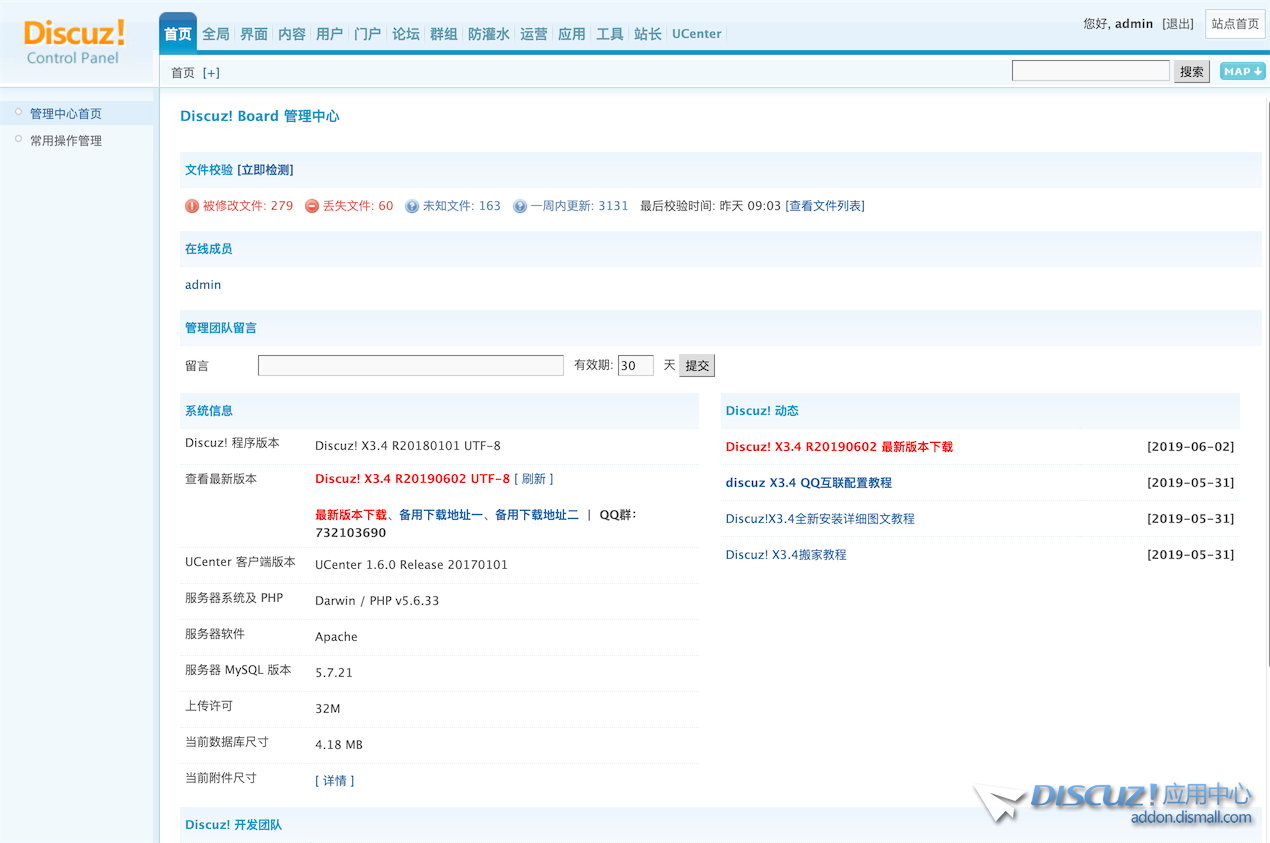
Task: Open 备用下载地址一 link
Action: (441, 515)
